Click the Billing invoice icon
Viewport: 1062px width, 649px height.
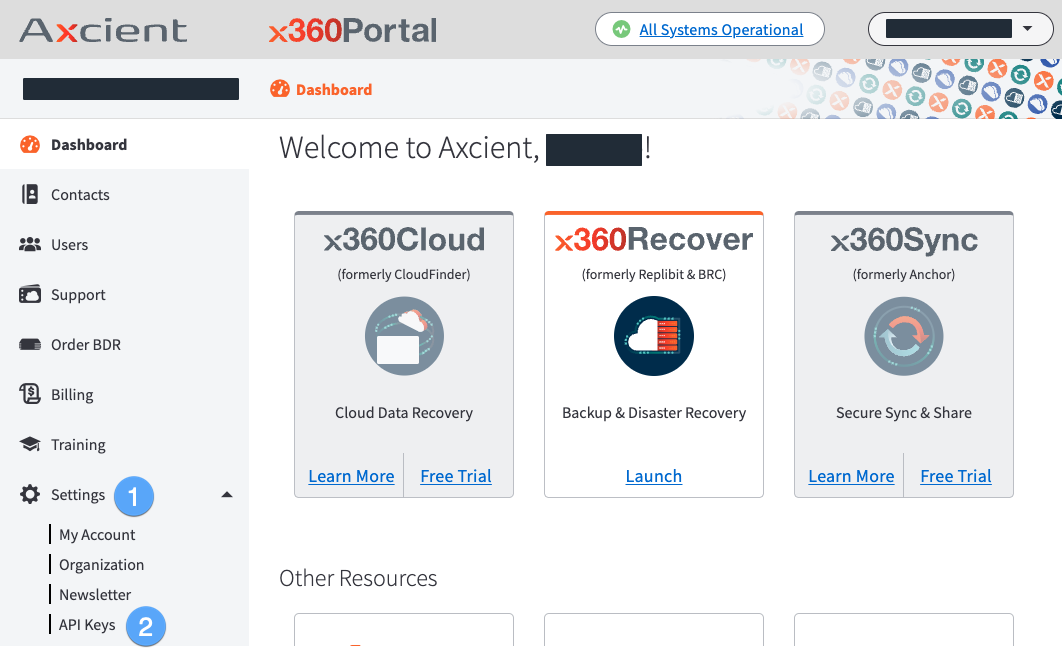click(x=30, y=394)
